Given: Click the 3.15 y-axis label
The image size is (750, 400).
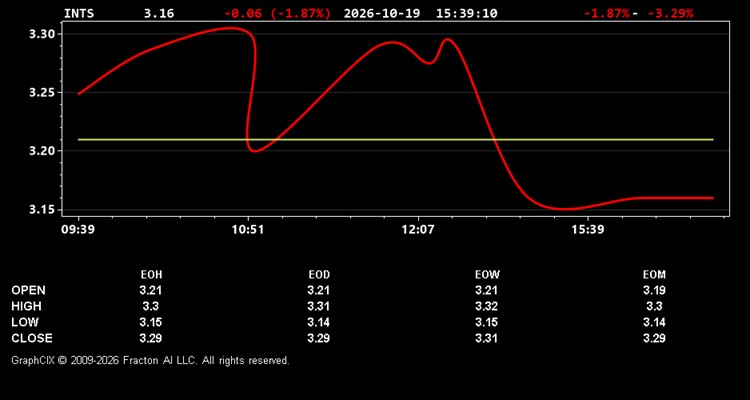Looking at the screenshot, I should 44,210.
